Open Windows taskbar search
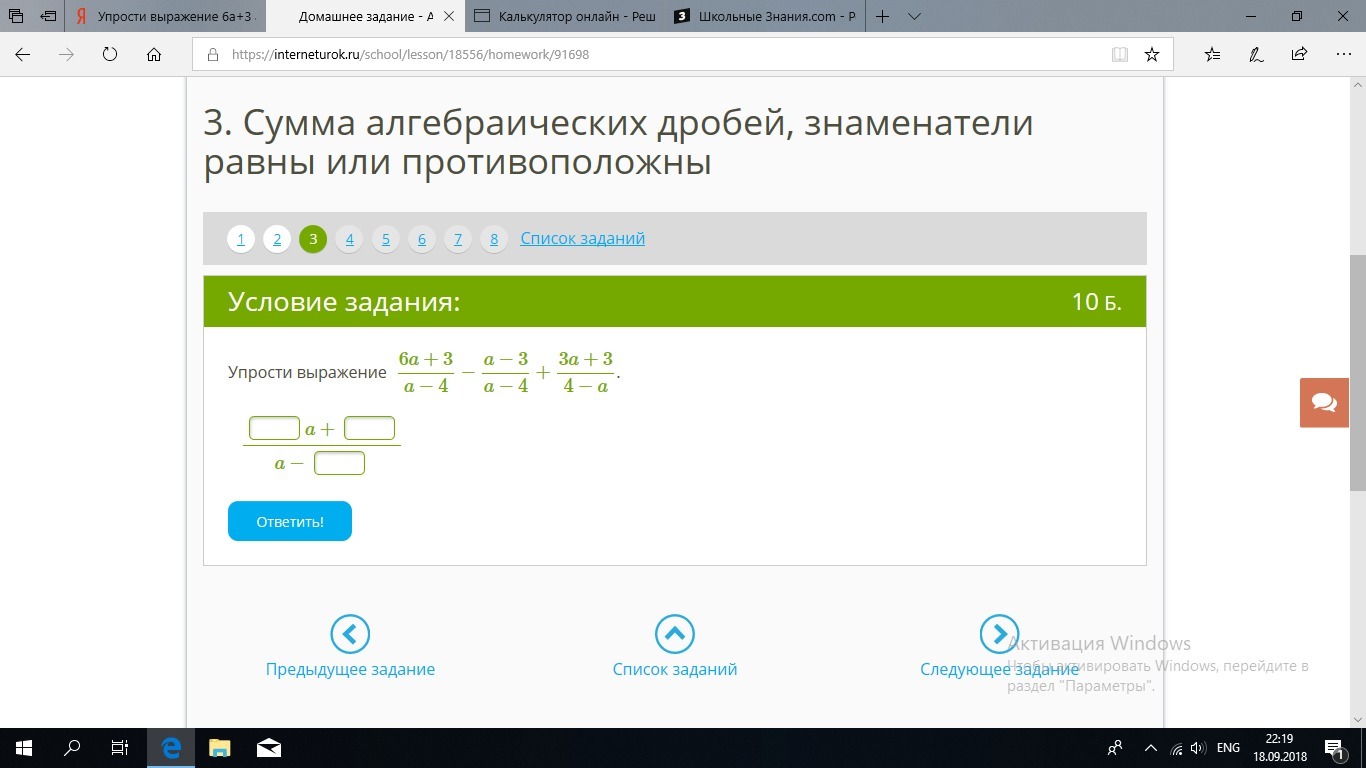Screen dimensions: 1366x768 click(72, 748)
